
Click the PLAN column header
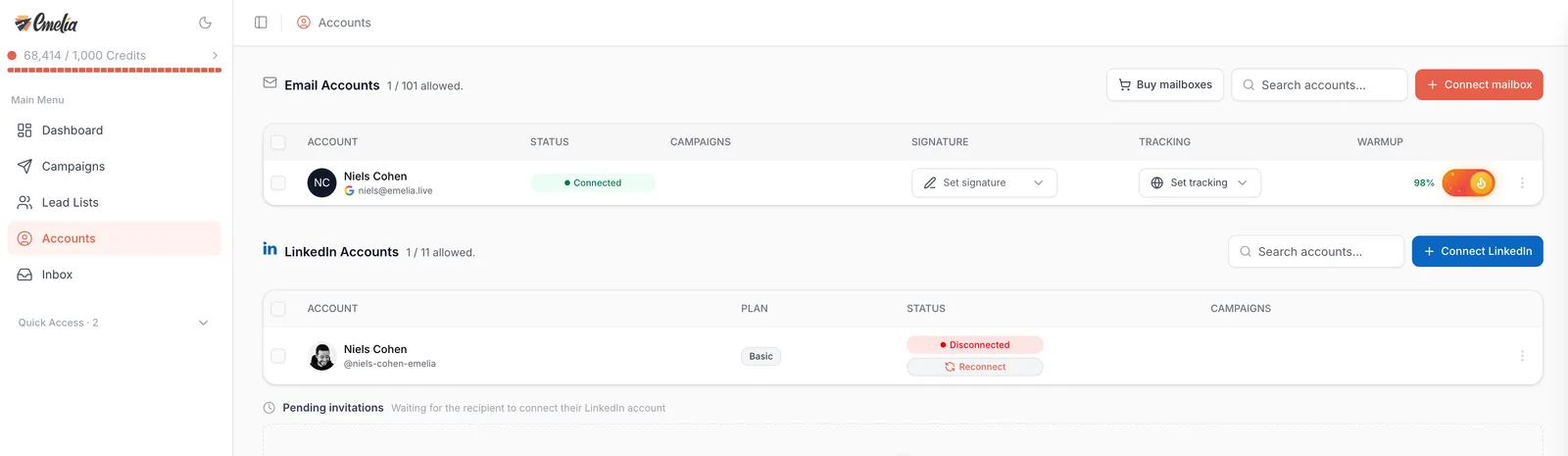[x=755, y=309]
